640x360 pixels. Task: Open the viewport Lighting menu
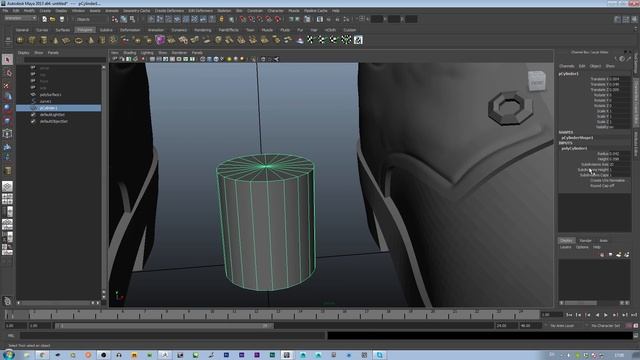[147, 53]
